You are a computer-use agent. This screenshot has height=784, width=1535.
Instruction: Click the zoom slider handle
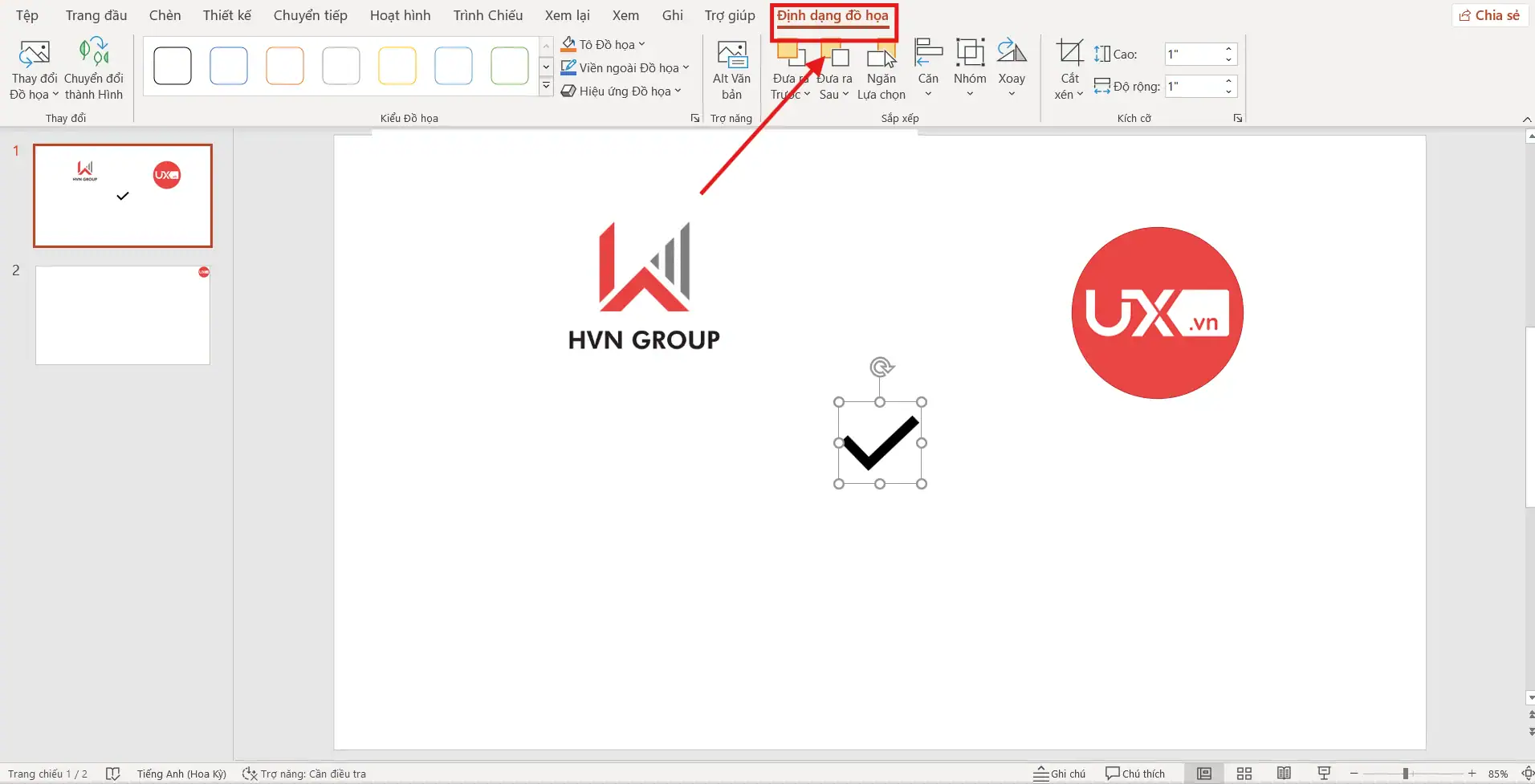(1406, 774)
